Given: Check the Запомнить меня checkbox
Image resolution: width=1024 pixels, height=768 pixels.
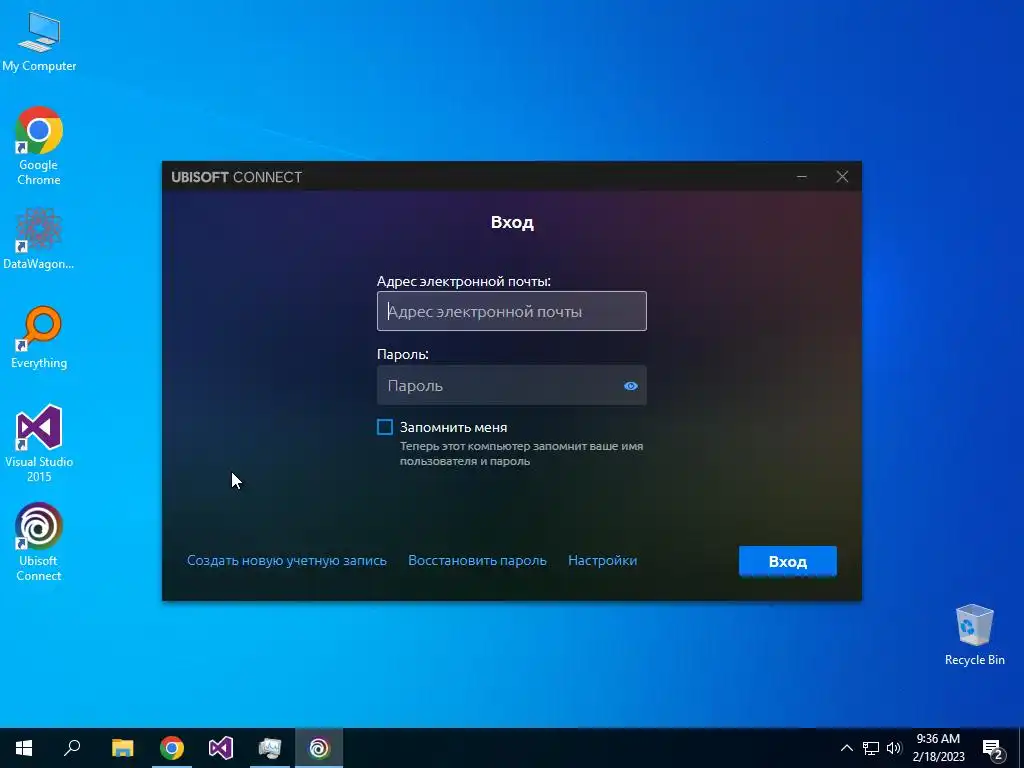Looking at the screenshot, I should pyautogui.click(x=385, y=427).
